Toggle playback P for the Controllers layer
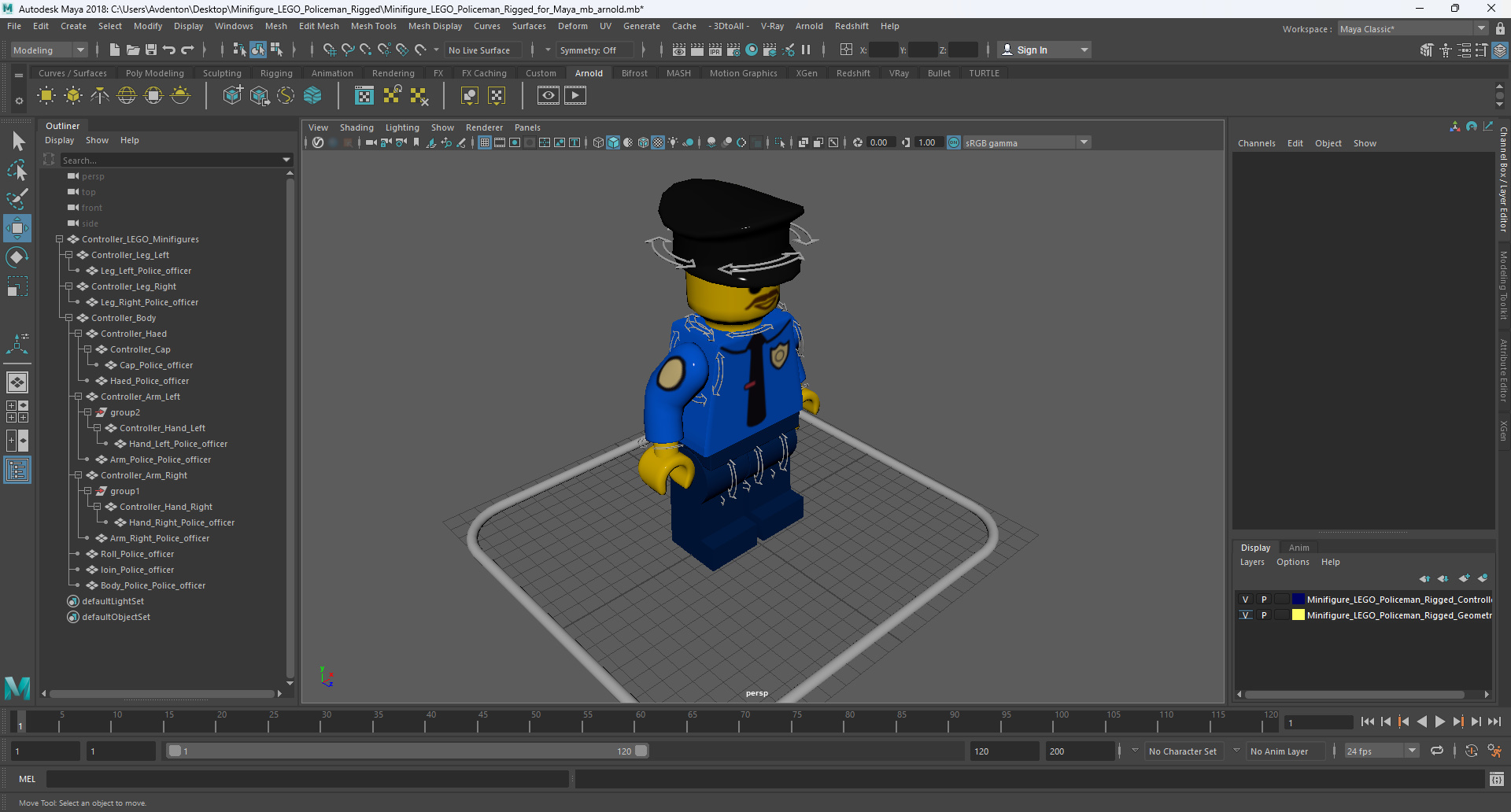The image size is (1511, 812). tap(1264, 600)
